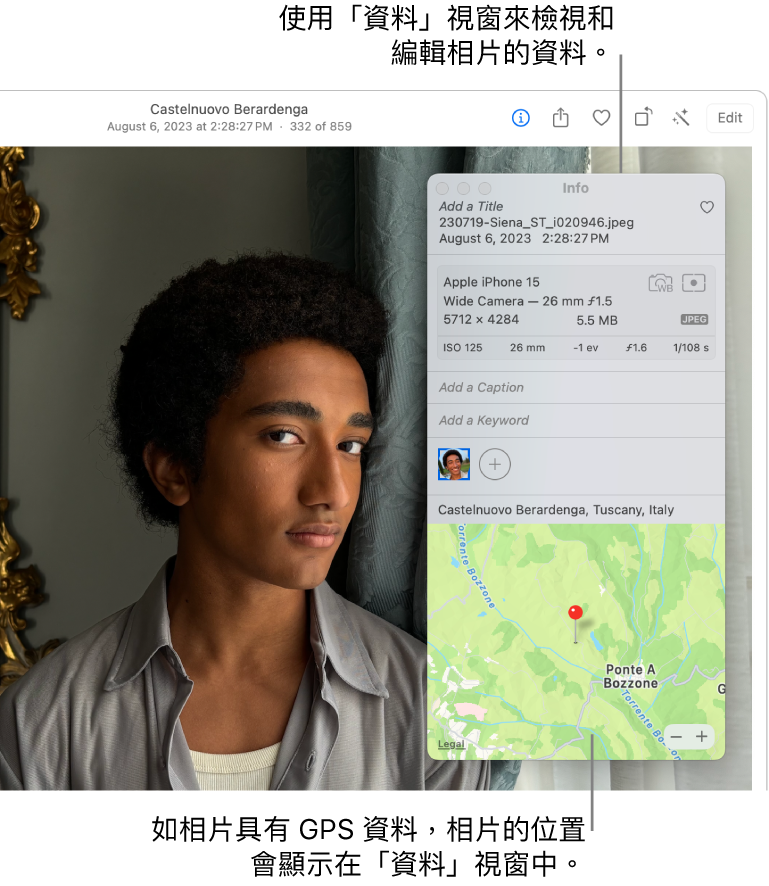Click the 1/108 s shutter value
Image resolution: width=769 pixels, height=886 pixels.
coord(690,348)
